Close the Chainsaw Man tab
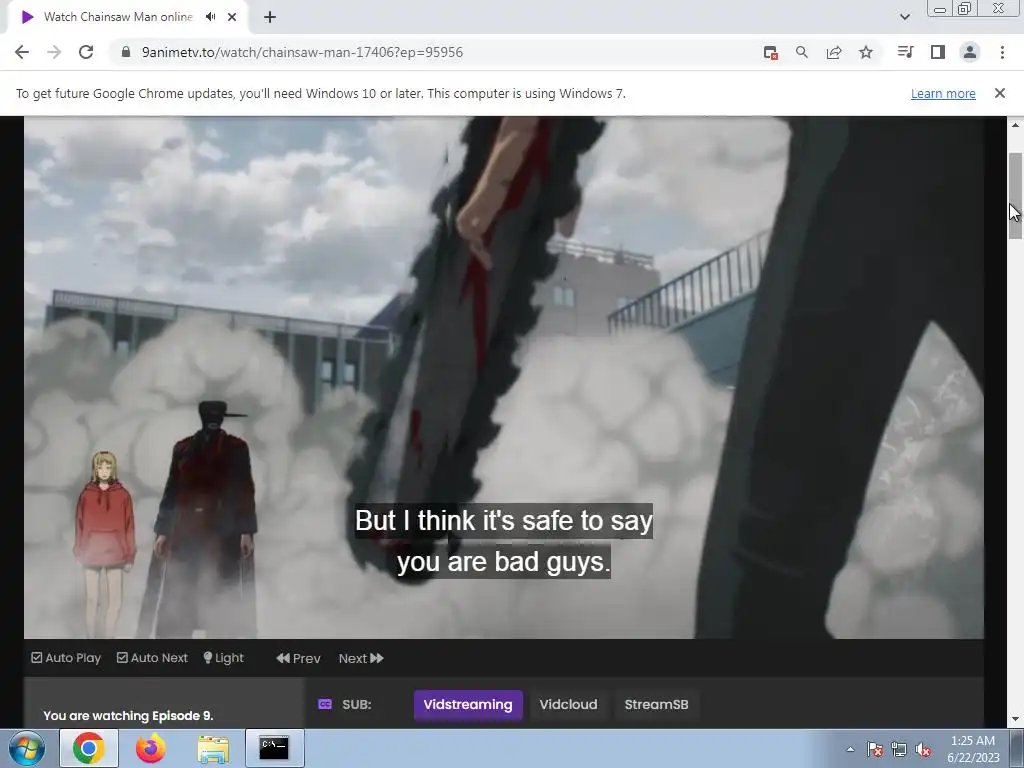 (232, 17)
